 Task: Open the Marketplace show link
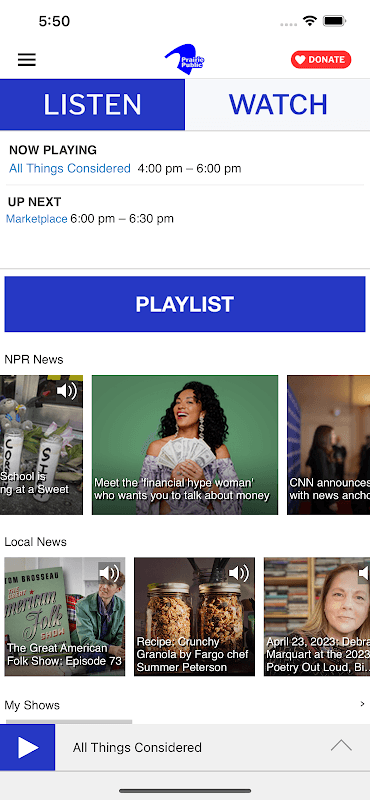click(x=37, y=219)
